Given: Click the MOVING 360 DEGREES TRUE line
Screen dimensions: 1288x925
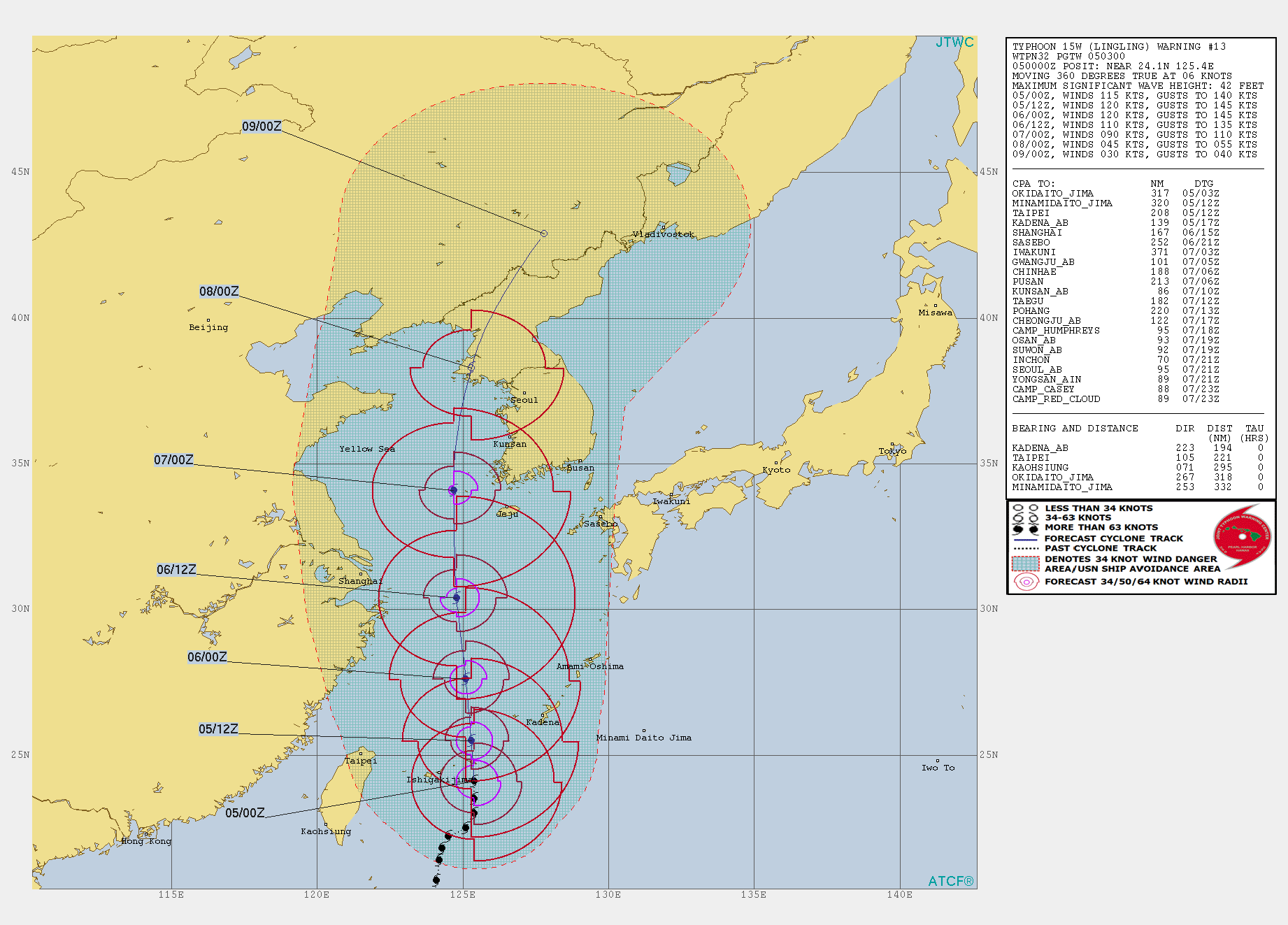Looking at the screenshot, I should pyautogui.click(x=1122, y=76).
